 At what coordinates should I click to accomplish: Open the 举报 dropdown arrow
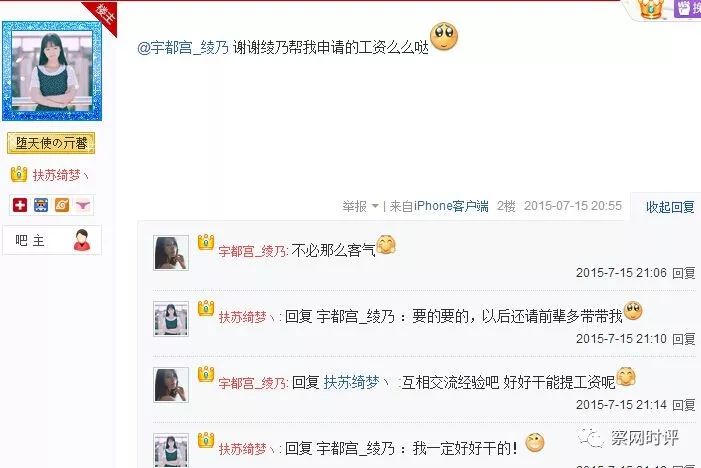375,206
